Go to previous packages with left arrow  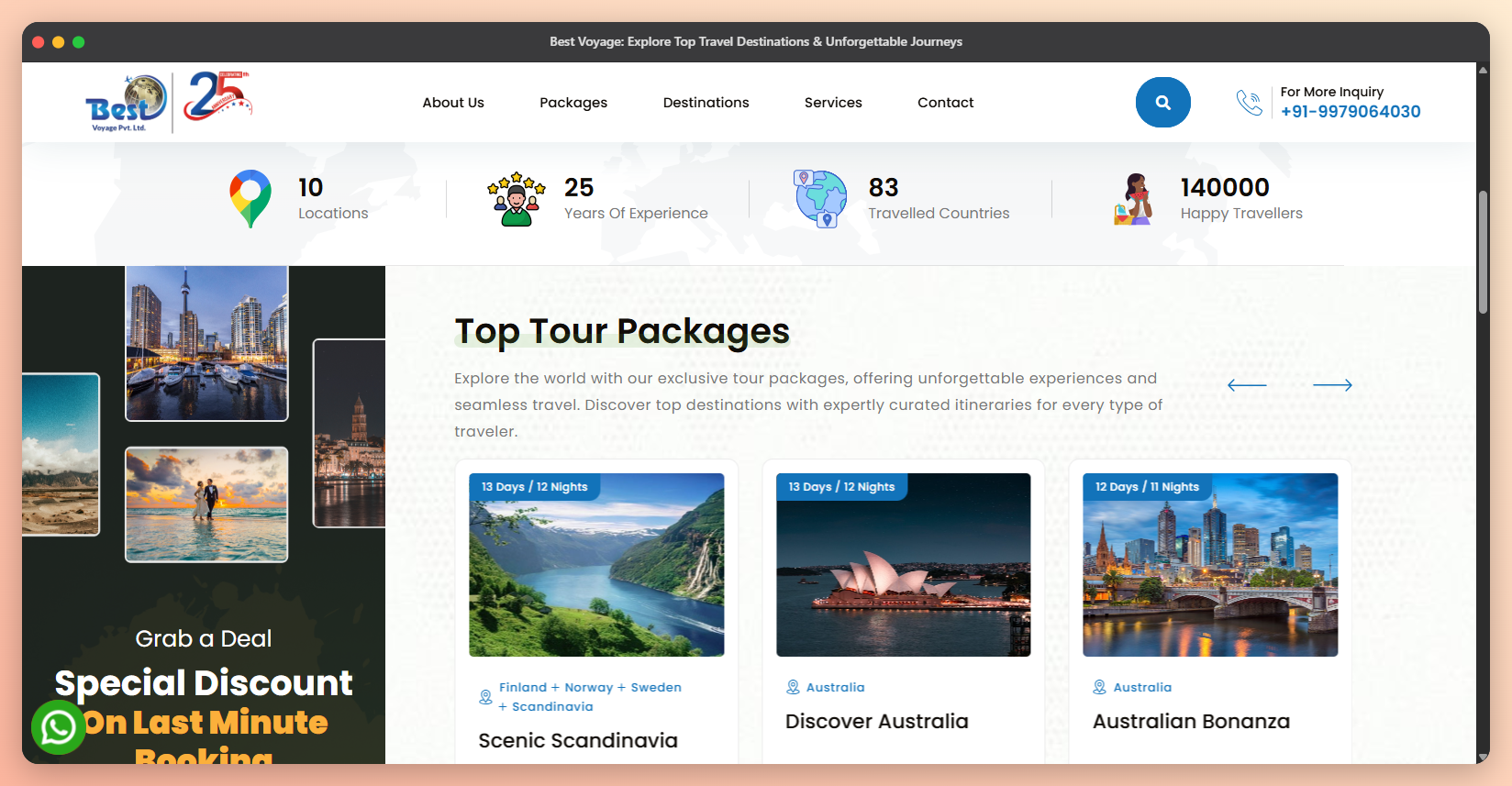(x=1247, y=385)
